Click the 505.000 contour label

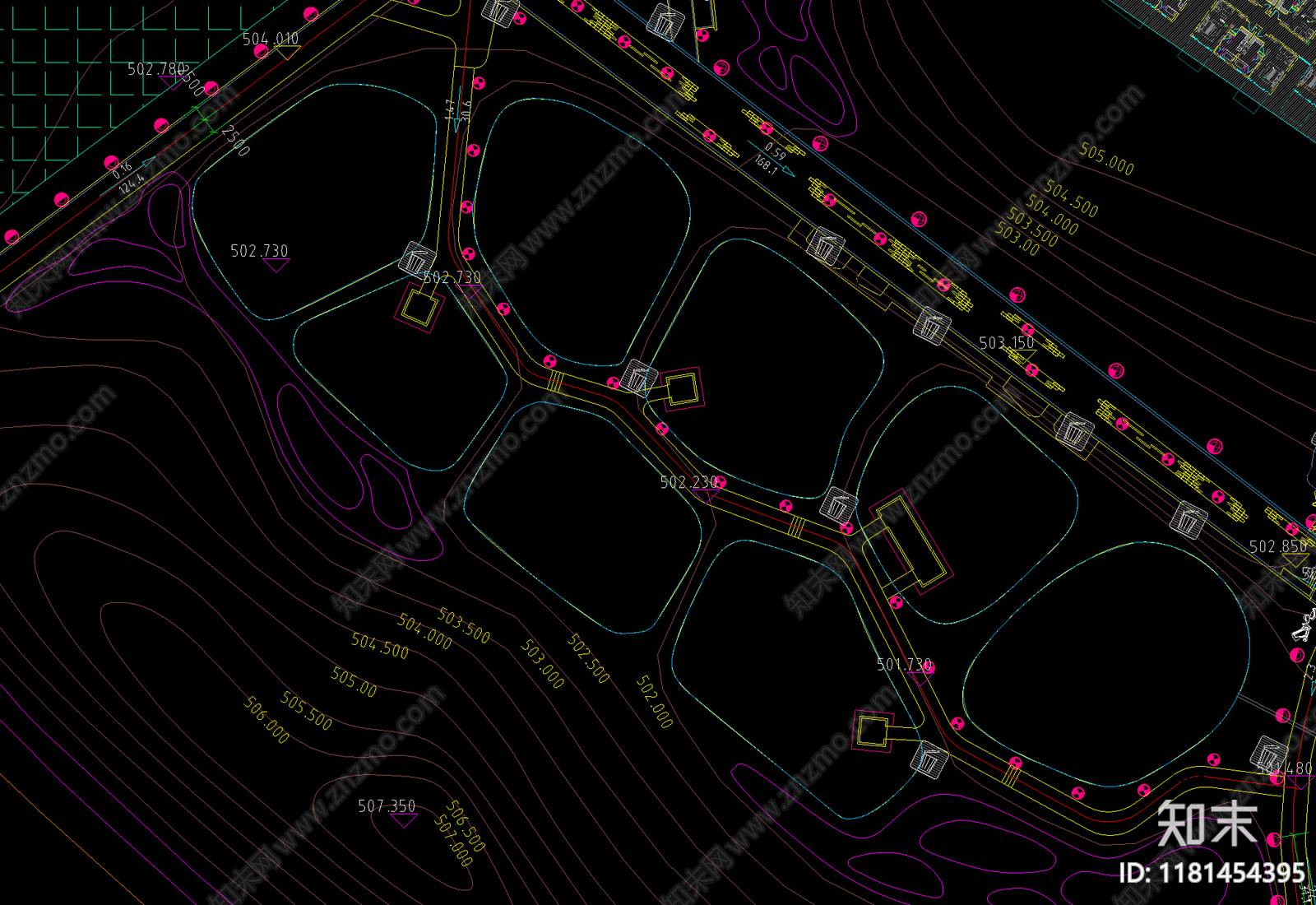1107,160
